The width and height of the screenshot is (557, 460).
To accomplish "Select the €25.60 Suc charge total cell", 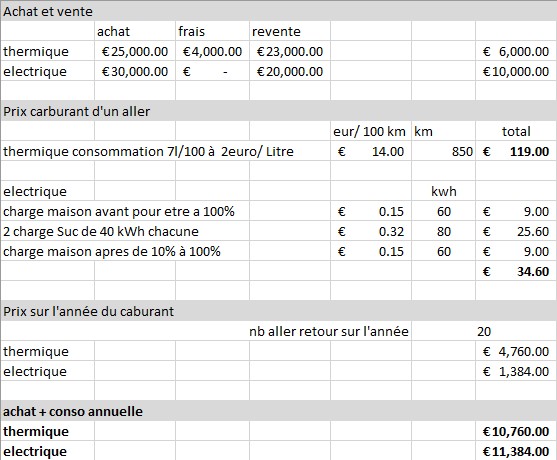I will point(516,231).
